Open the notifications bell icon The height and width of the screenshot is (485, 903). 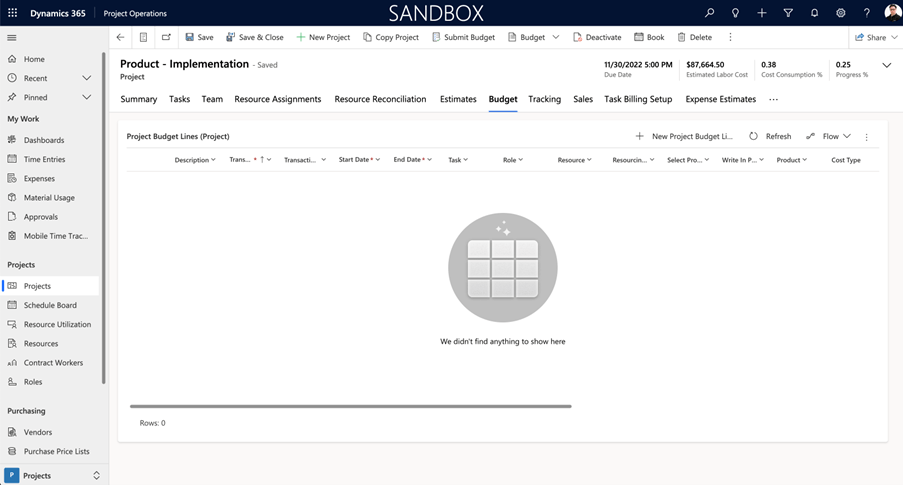(x=814, y=13)
